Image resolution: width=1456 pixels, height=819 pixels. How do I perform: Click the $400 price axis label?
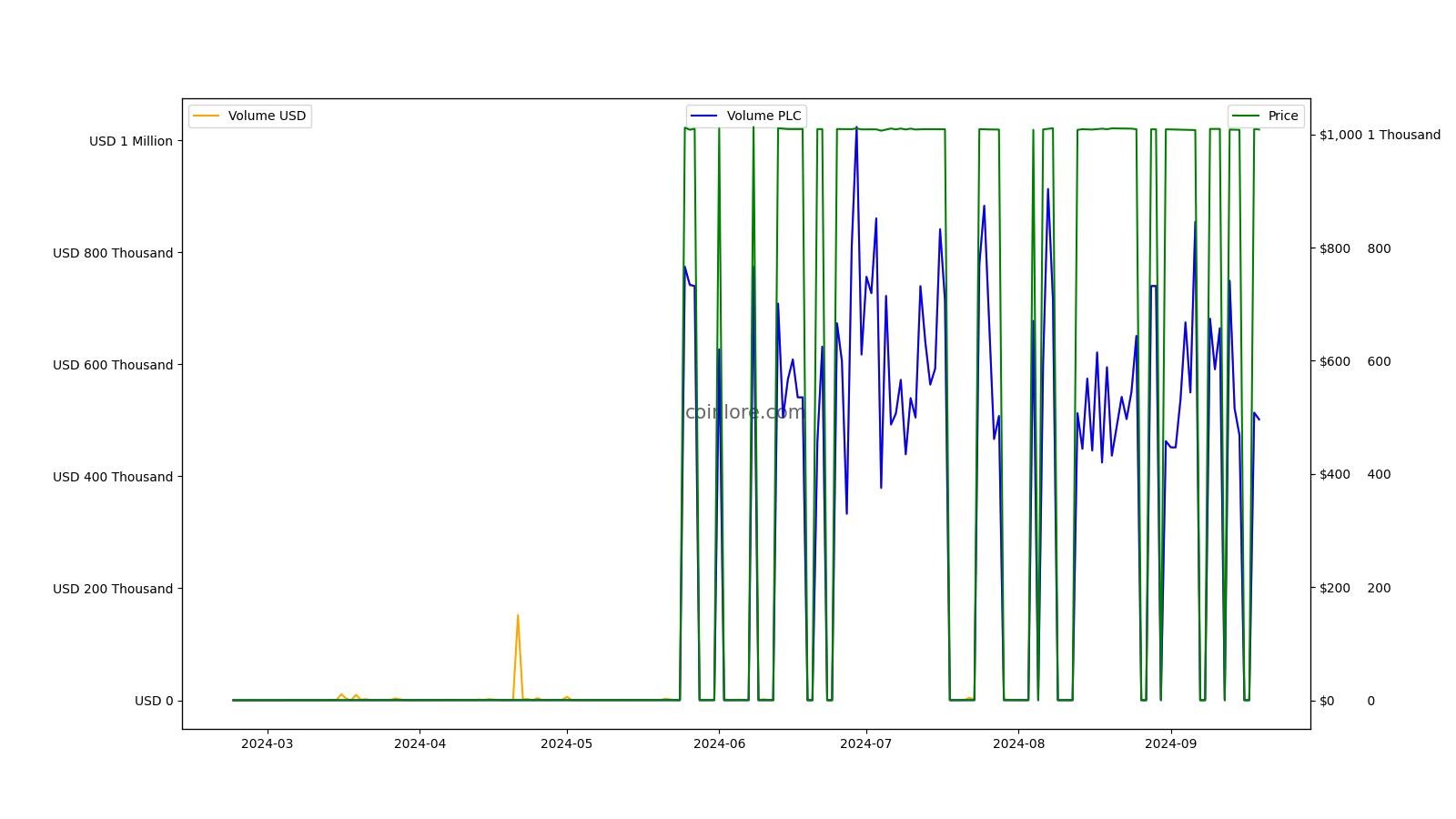(x=1335, y=474)
